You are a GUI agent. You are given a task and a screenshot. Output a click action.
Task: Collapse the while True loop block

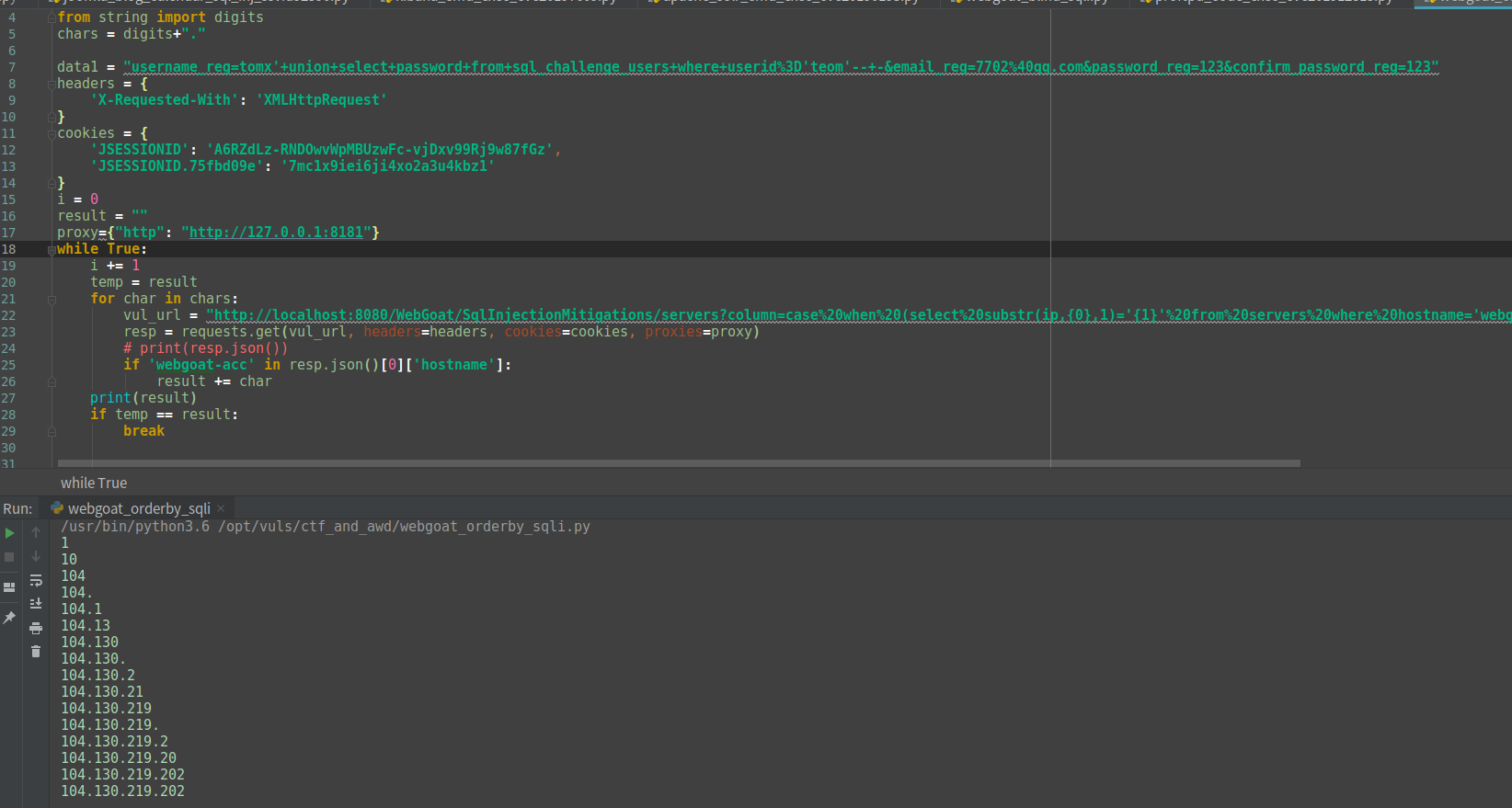click(x=52, y=249)
